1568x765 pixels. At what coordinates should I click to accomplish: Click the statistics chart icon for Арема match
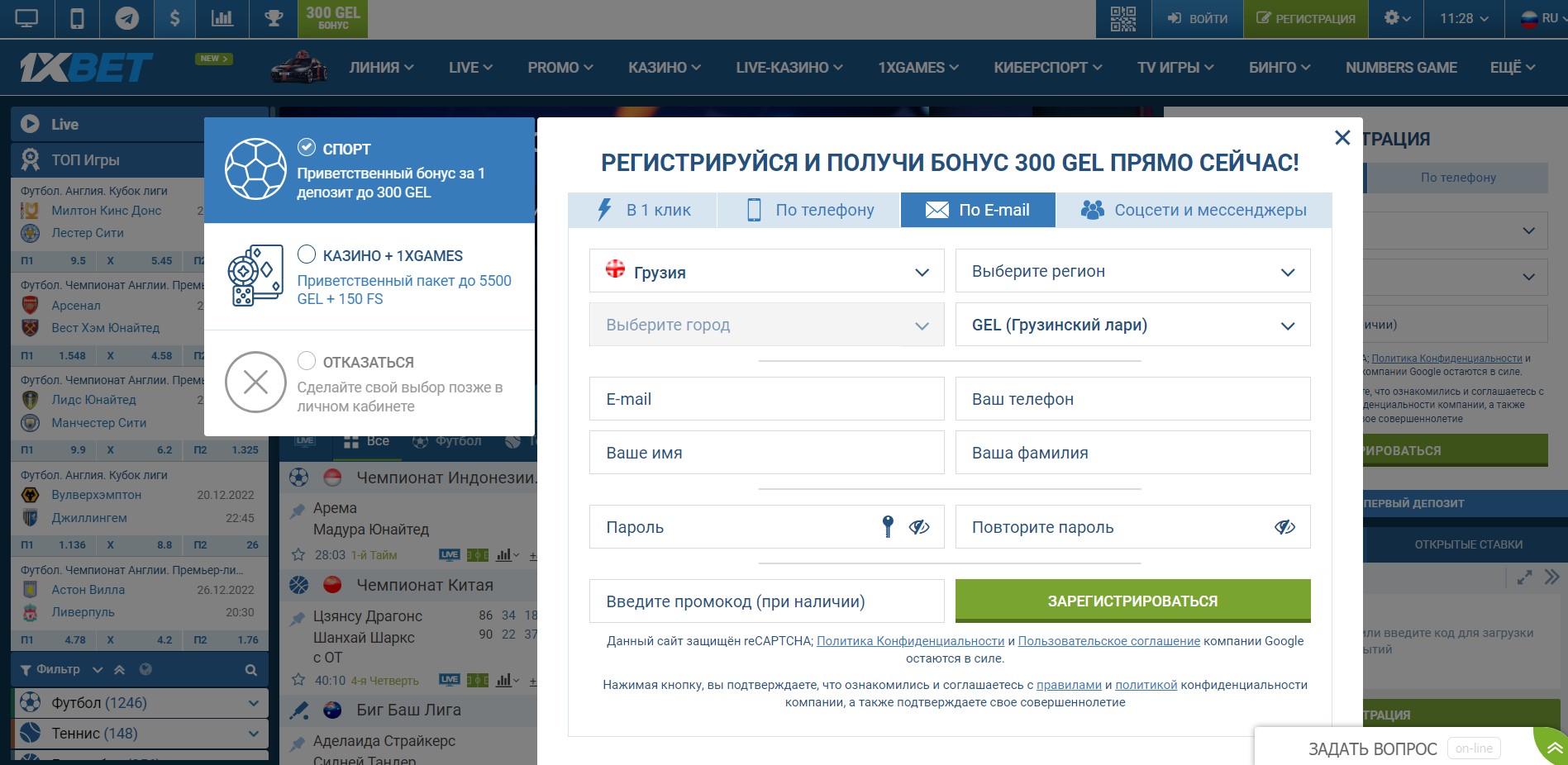[x=503, y=555]
